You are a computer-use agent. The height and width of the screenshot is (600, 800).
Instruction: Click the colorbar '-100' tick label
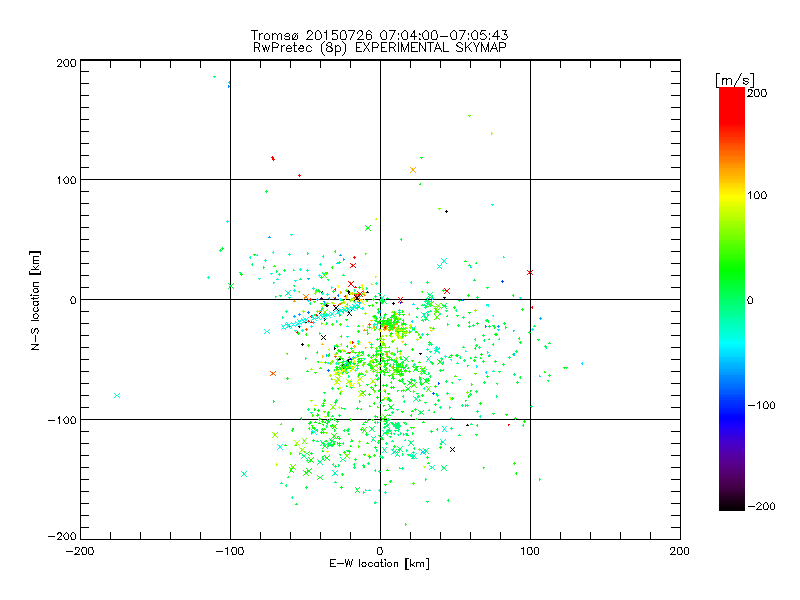coord(761,405)
